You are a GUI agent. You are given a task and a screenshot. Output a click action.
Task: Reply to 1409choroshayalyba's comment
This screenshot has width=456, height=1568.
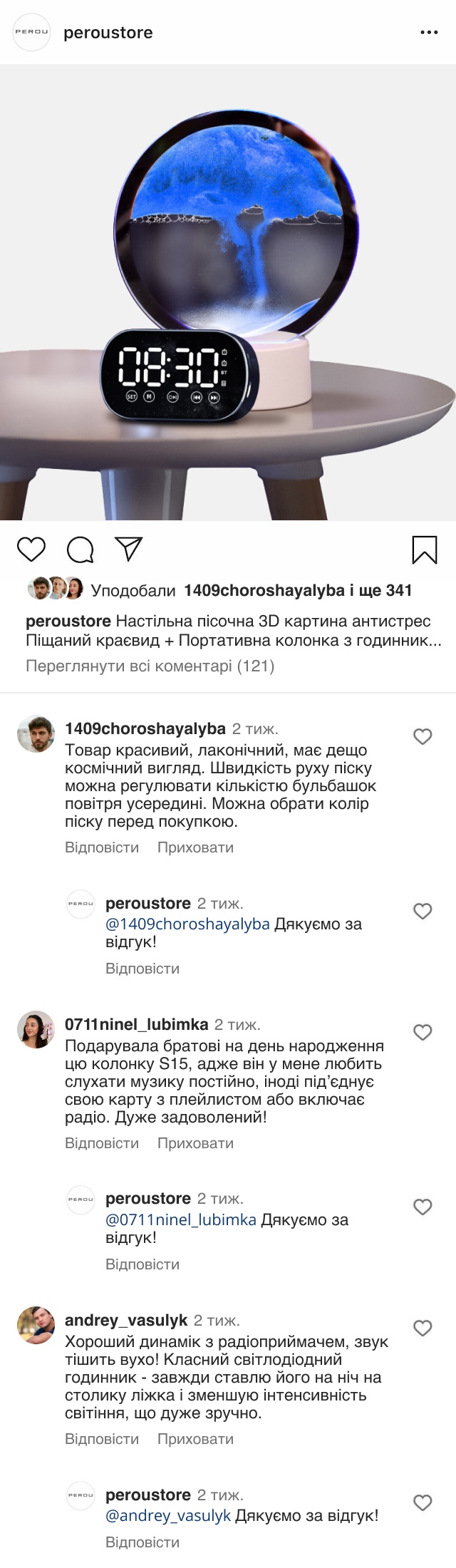[x=102, y=847]
